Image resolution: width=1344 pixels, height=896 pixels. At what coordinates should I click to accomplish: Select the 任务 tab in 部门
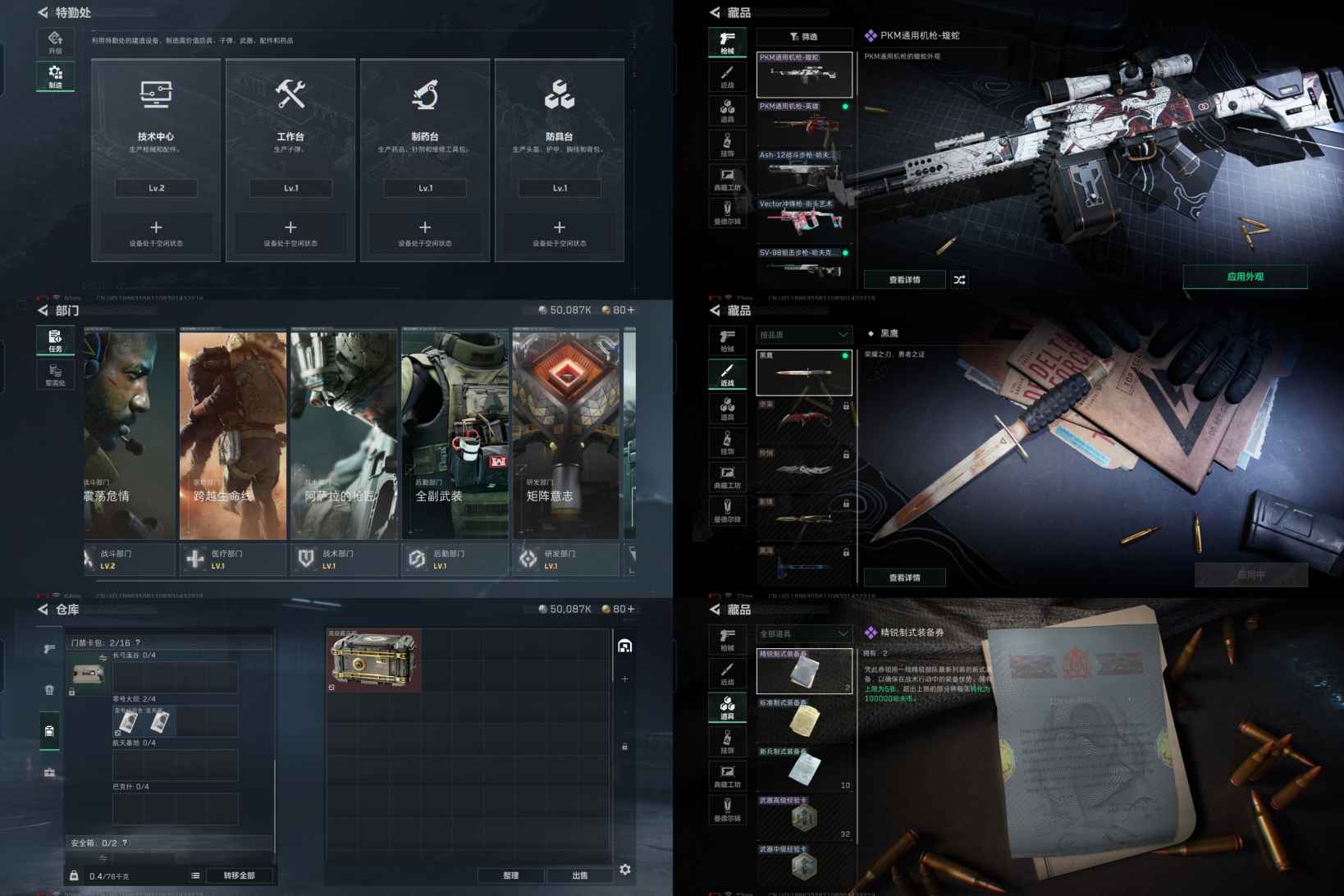55,341
